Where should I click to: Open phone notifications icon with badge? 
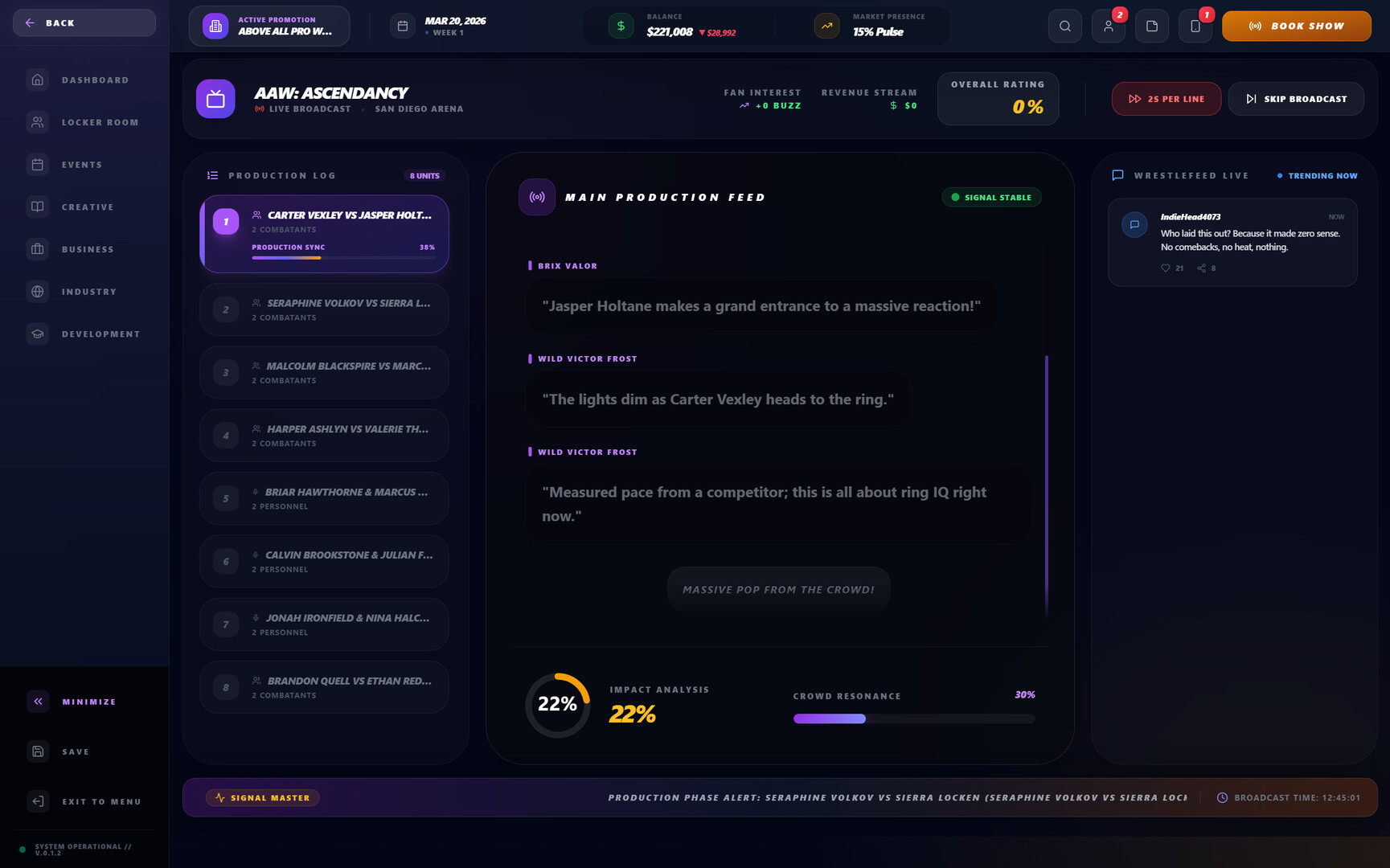click(x=1195, y=27)
